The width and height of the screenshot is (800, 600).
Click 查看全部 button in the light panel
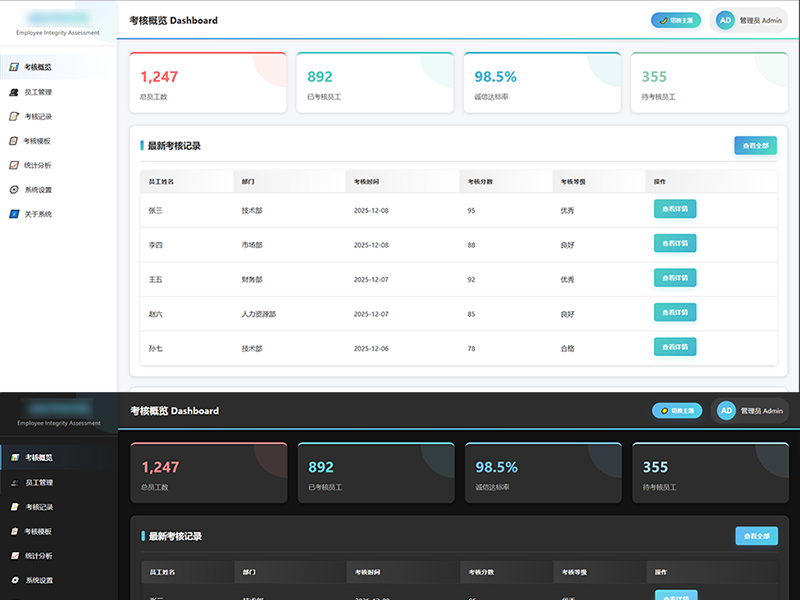pos(755,145)
